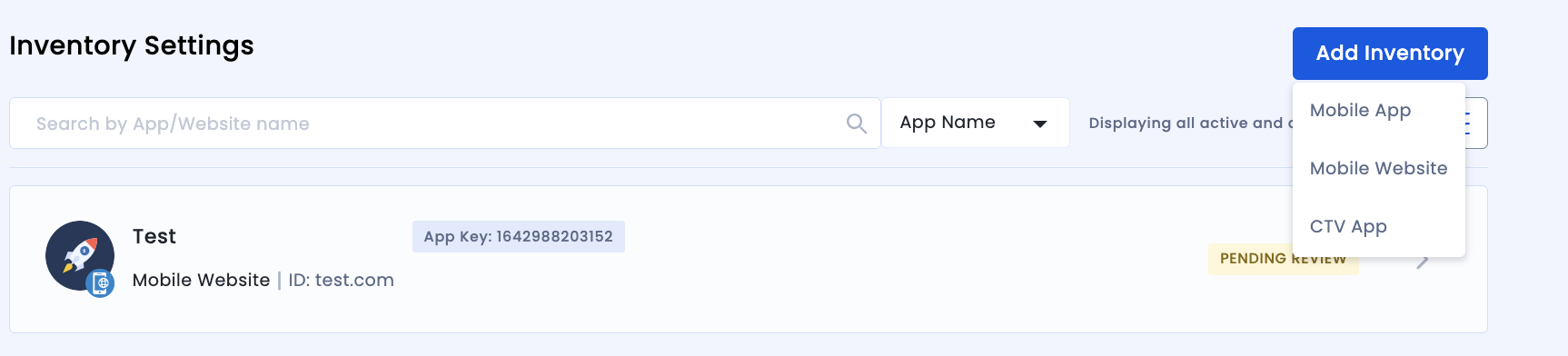1568x356 pixels.
Task: Click the partially hidden filter box beside the dropdown menu
Action: coord(1476,123)
